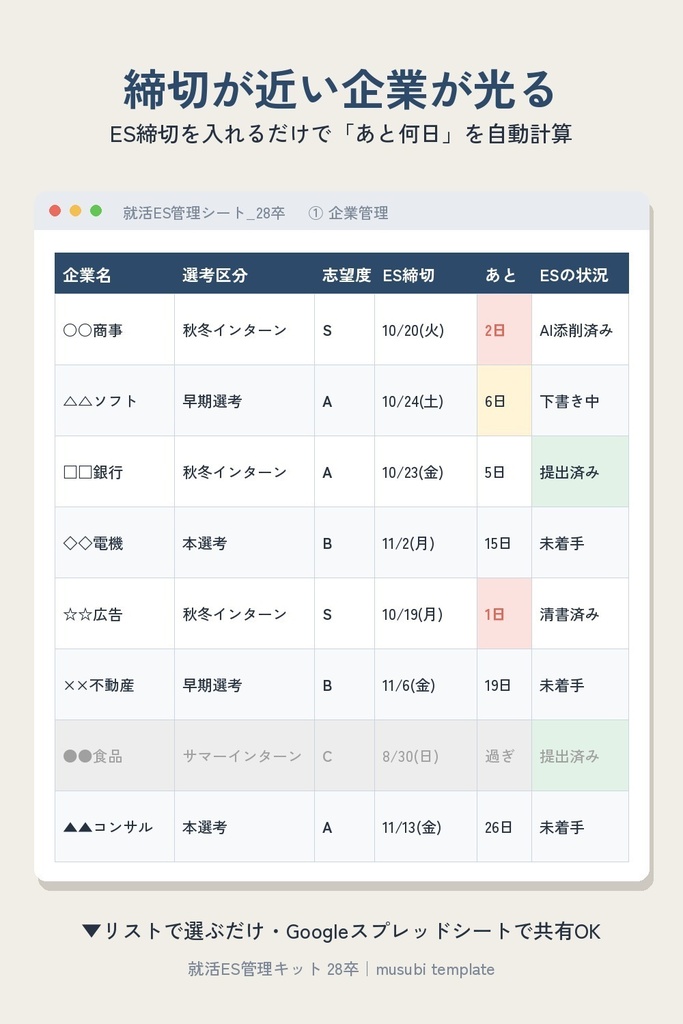Viewport: 683px width, 1024px height.
Task: Select 提出済み status for □□銀行
Action: (x=580, y=472)
